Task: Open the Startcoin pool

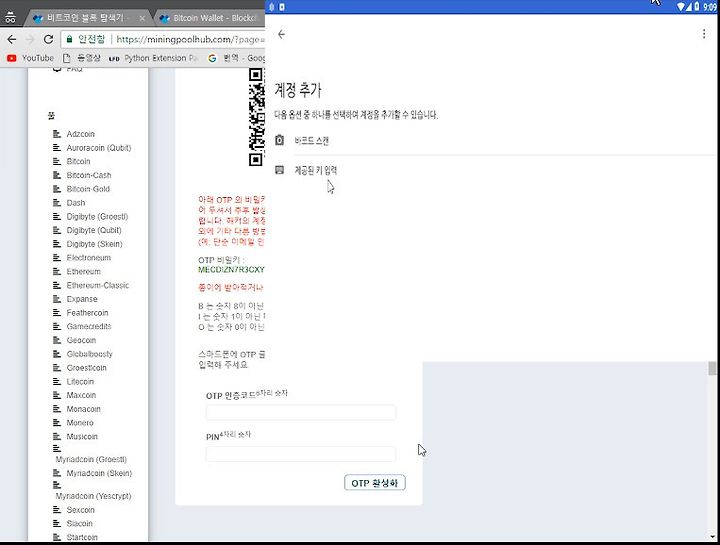Action: click(82, 537)
